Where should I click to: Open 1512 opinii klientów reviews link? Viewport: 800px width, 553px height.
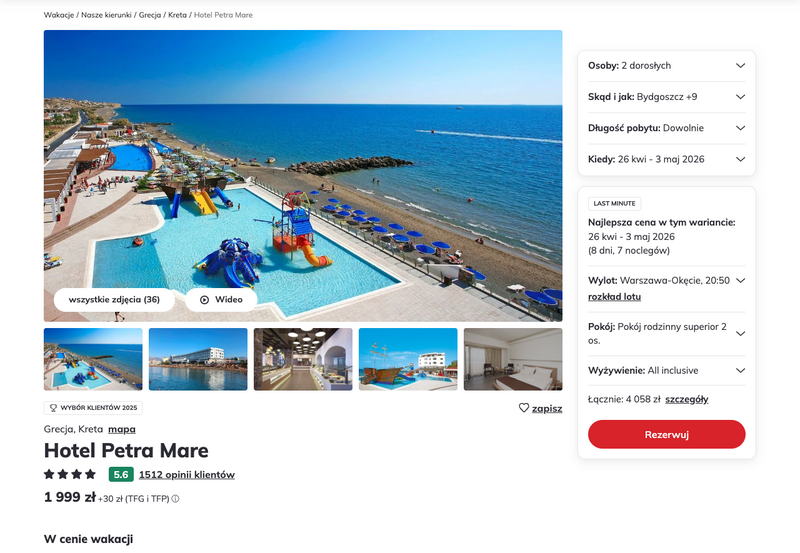pyautogui.click(x=187, y=474)
